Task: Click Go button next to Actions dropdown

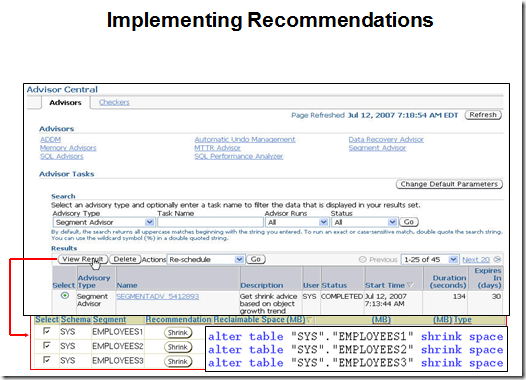Action: 256,259
